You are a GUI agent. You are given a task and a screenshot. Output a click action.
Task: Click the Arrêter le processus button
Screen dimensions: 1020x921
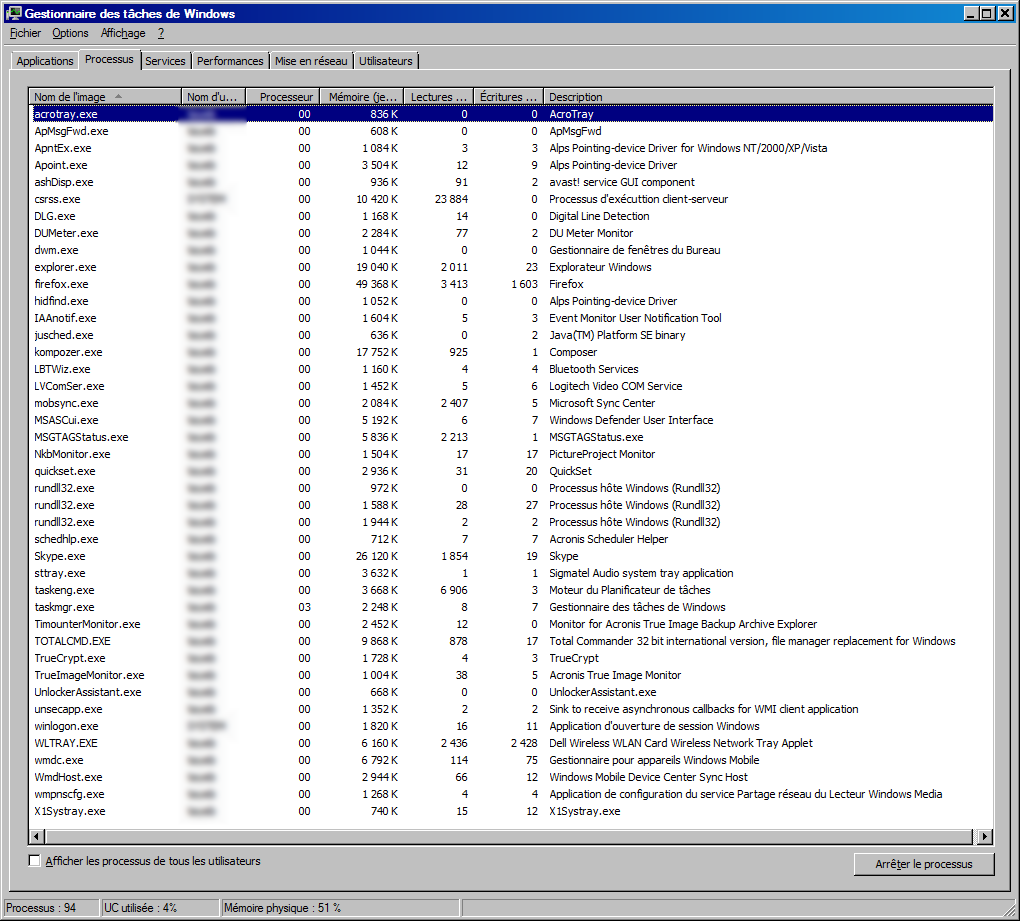tap(924, 864)
